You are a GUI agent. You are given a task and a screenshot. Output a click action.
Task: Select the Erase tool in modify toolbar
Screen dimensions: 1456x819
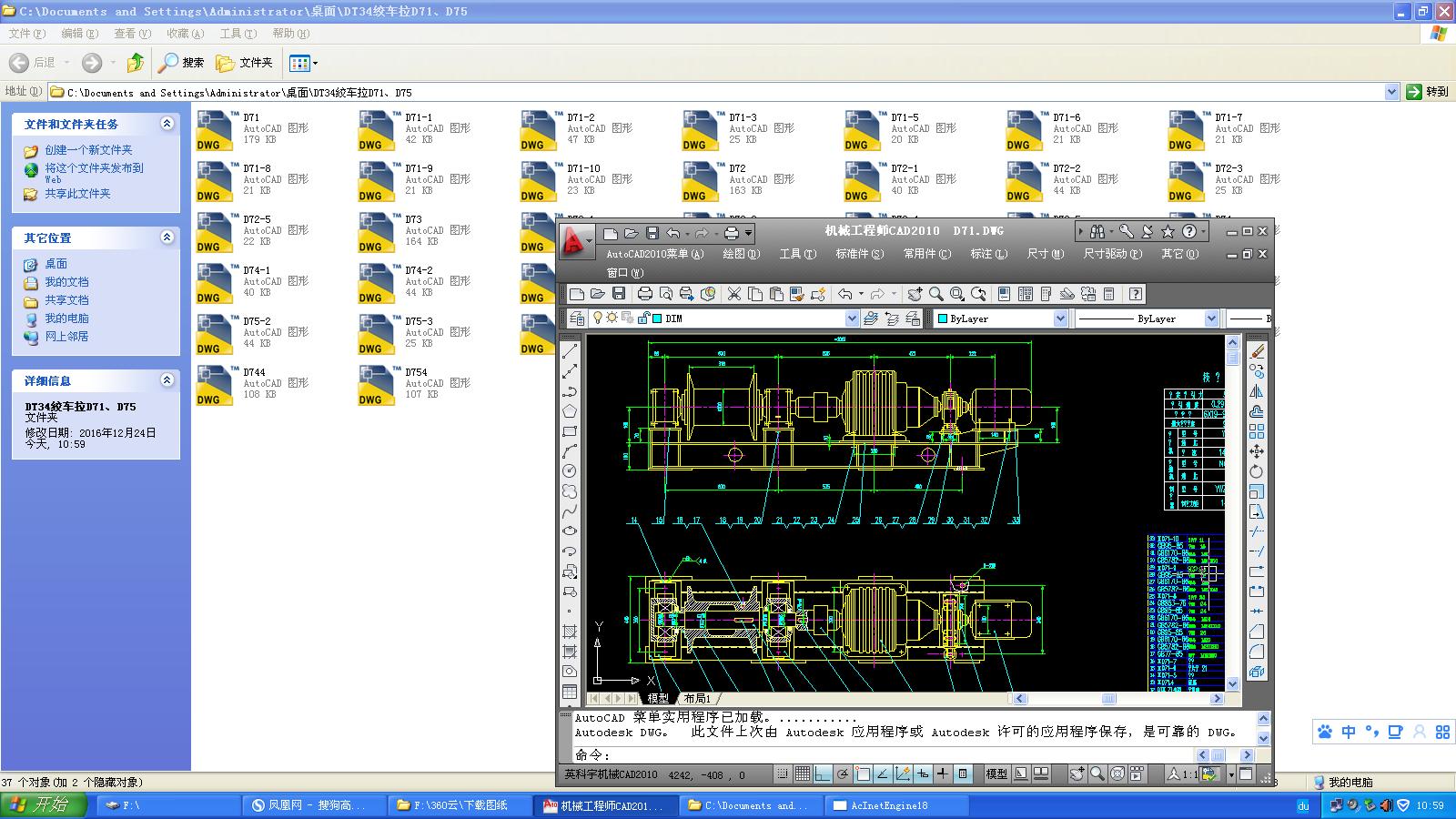[x=1257, y=351]
